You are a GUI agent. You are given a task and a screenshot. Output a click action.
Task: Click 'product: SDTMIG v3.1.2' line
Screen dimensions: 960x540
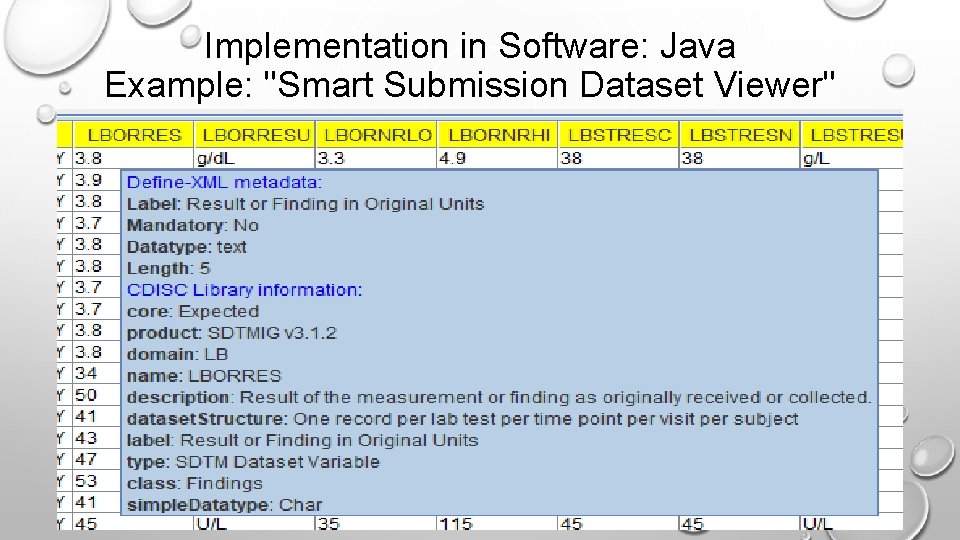[231, 333]
